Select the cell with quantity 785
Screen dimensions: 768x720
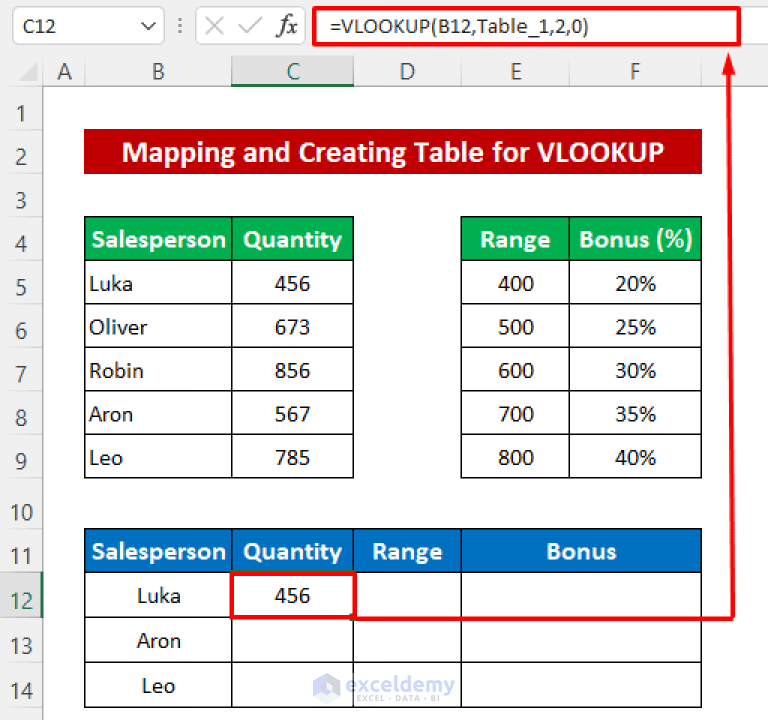click(292, 456)
